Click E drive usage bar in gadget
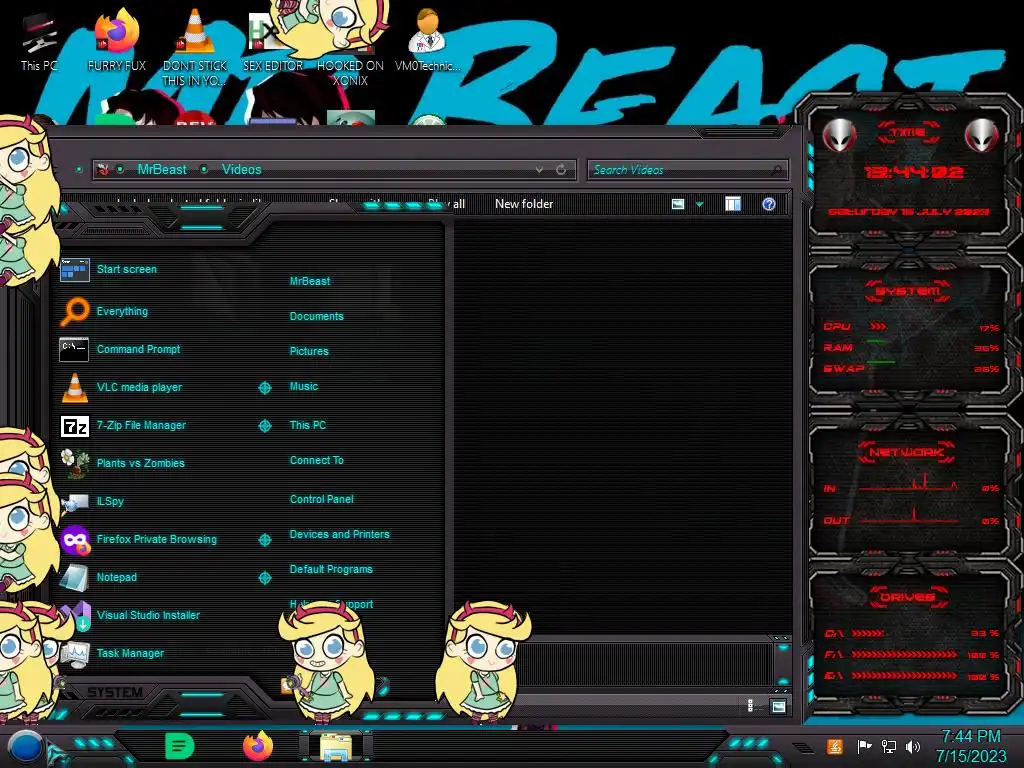Viewport: 1024px width, 768px height. pyautogui.click(x=904, y=676)
